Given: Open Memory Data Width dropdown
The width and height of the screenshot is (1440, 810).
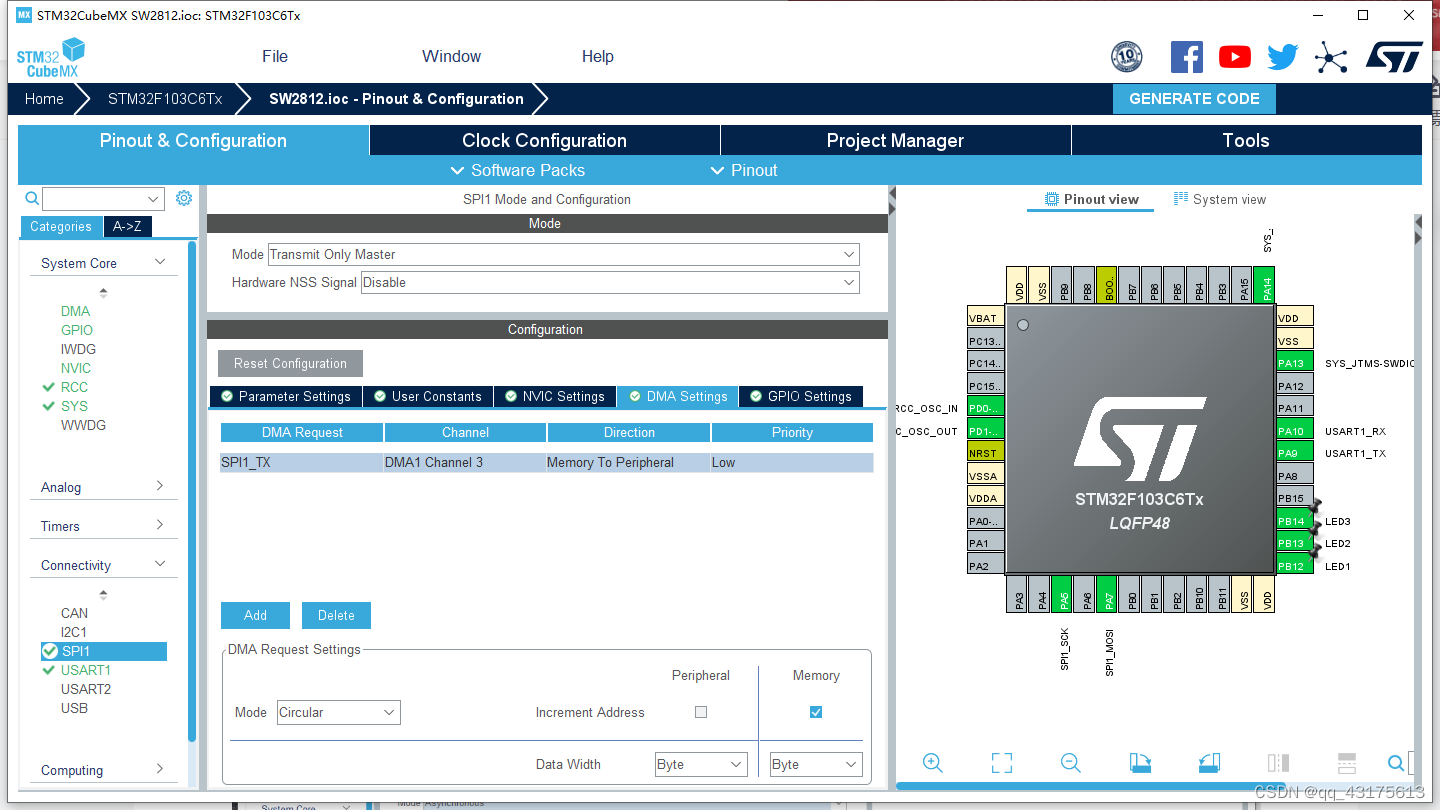Looking at the screenshot, I should click(x=815, y=764).
